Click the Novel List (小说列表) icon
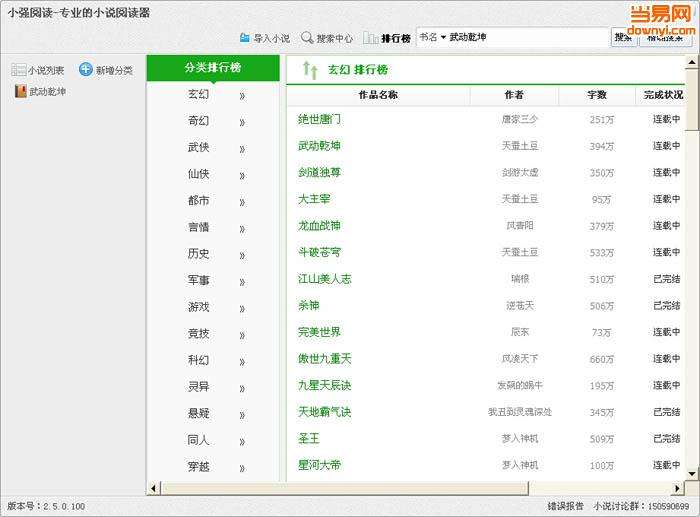 point(18,70)
